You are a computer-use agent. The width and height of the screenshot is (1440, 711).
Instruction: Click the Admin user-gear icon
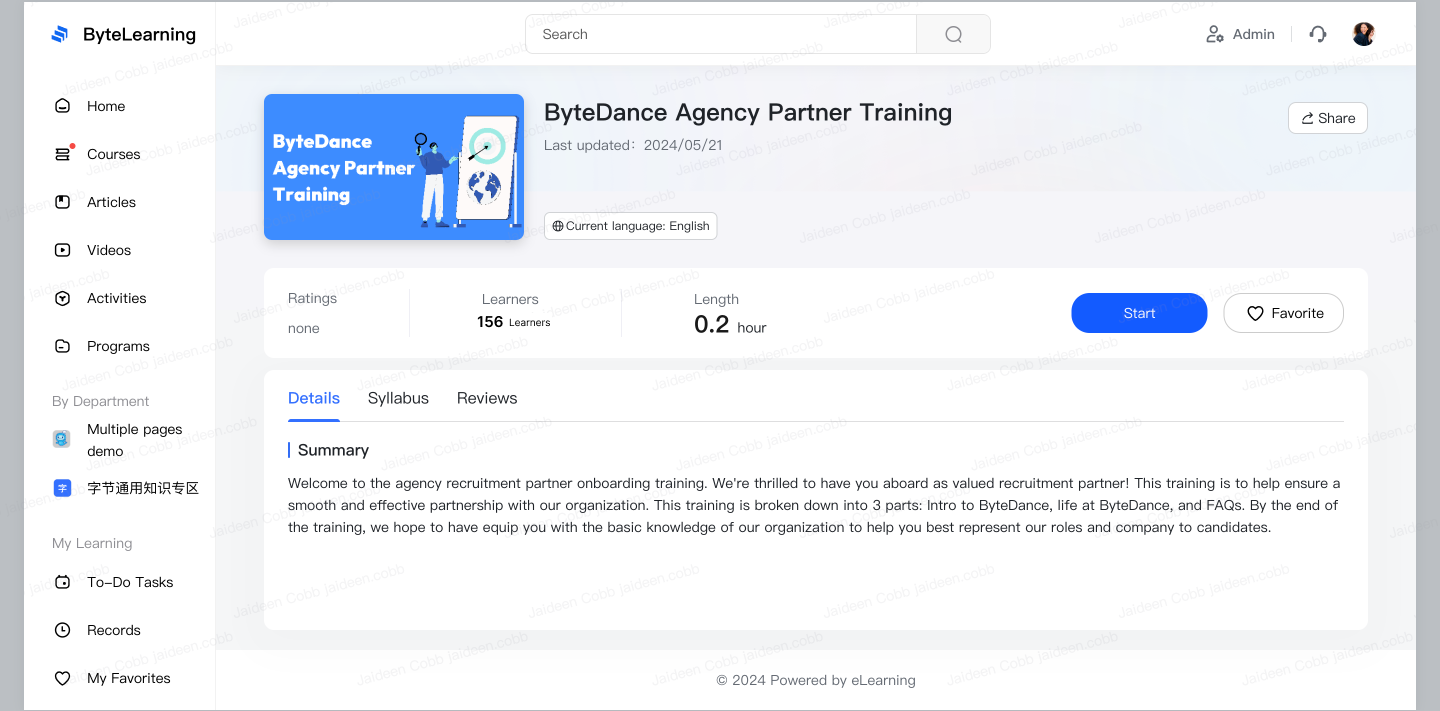tap(1215, 34)
